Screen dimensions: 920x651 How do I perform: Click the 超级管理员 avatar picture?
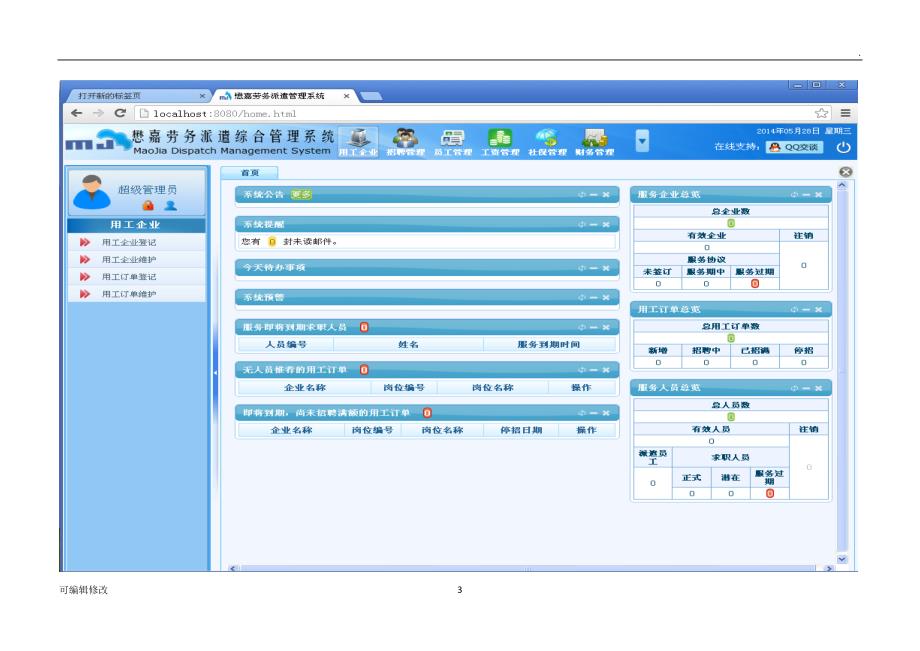92,192
